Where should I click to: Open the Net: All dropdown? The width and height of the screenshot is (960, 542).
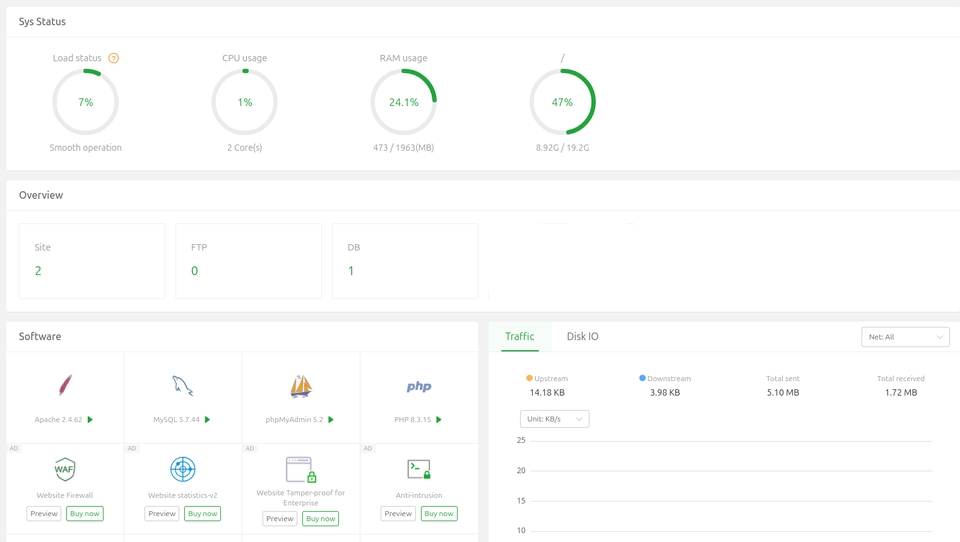point(905,337)
